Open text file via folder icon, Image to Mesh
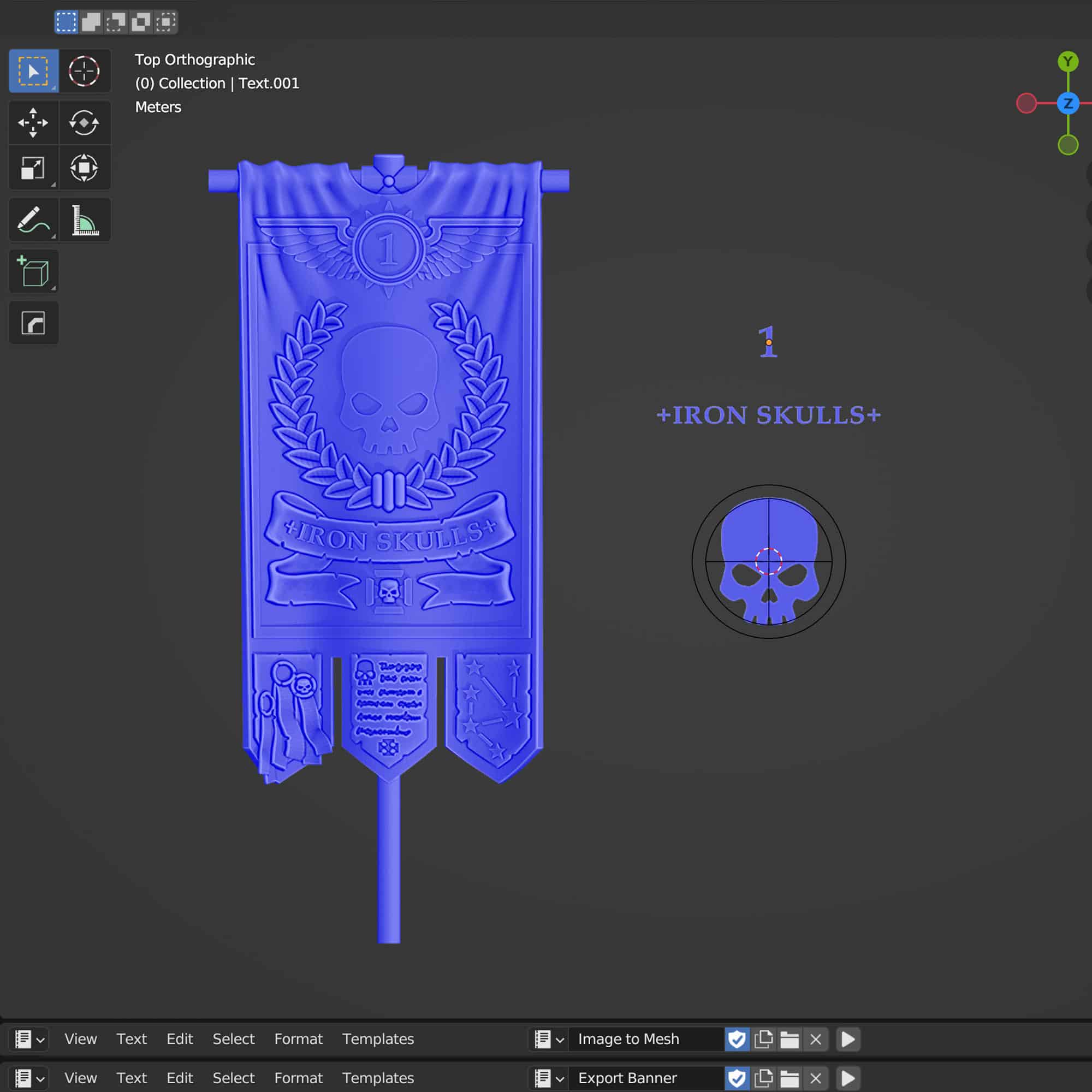1092x1092 pixels. click(790, 1039)
